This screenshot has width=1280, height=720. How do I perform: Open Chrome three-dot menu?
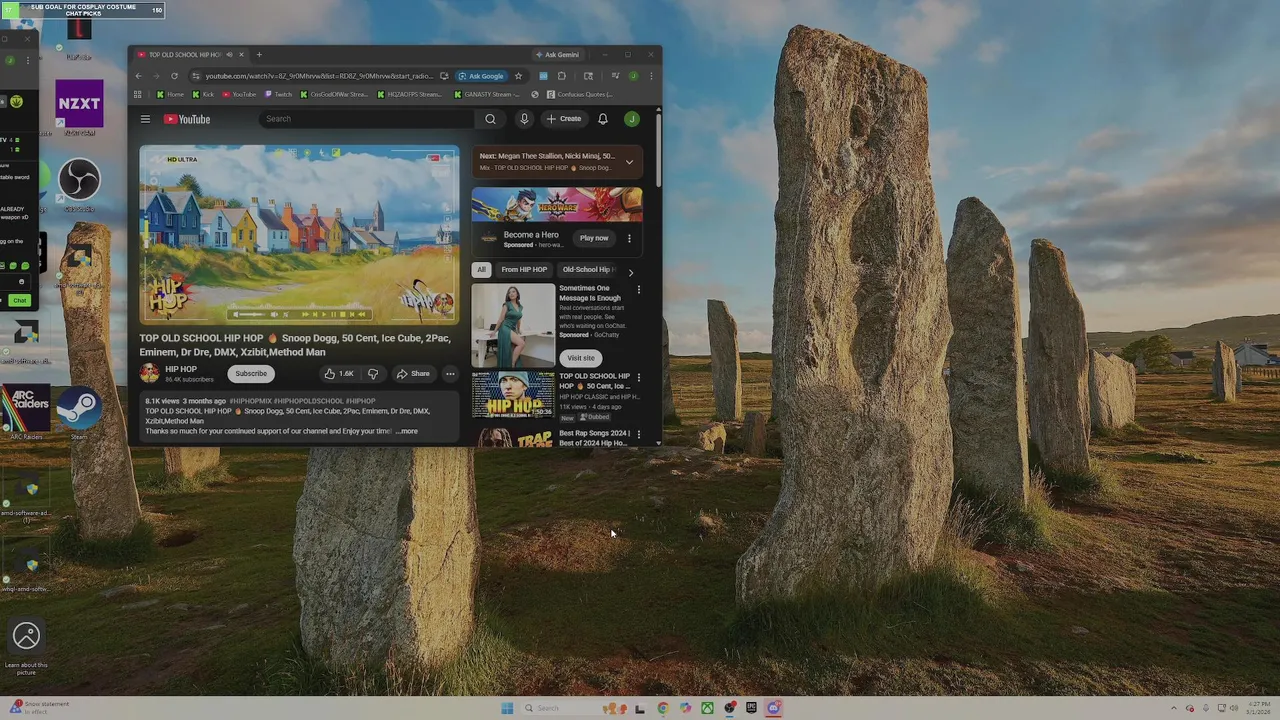point(651,76)
